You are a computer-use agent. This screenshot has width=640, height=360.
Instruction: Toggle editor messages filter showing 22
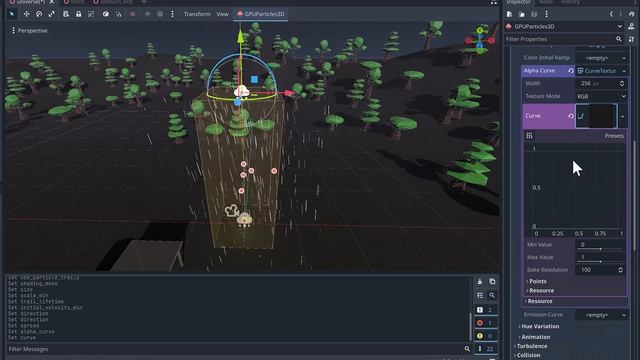tap(485, 349)
